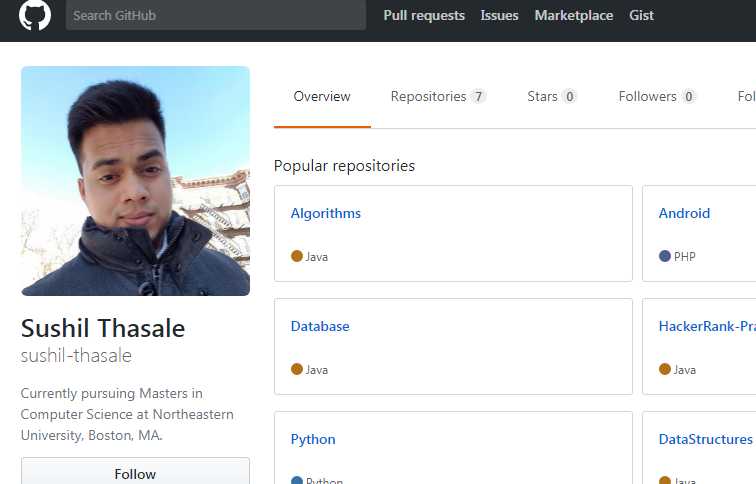
Task: Open the Followers tab
Action: [657, 97]
